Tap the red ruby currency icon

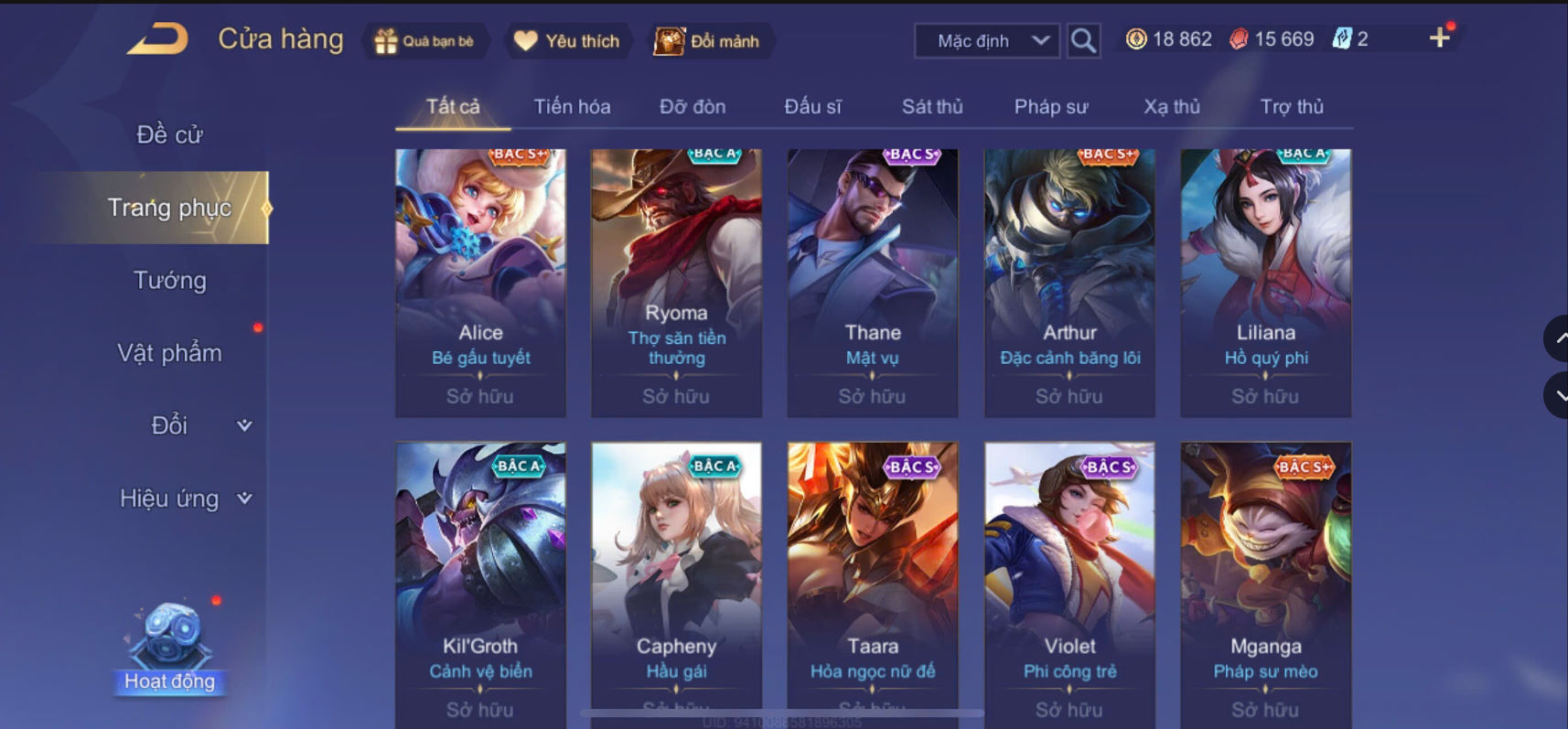tap(1239, 39)
